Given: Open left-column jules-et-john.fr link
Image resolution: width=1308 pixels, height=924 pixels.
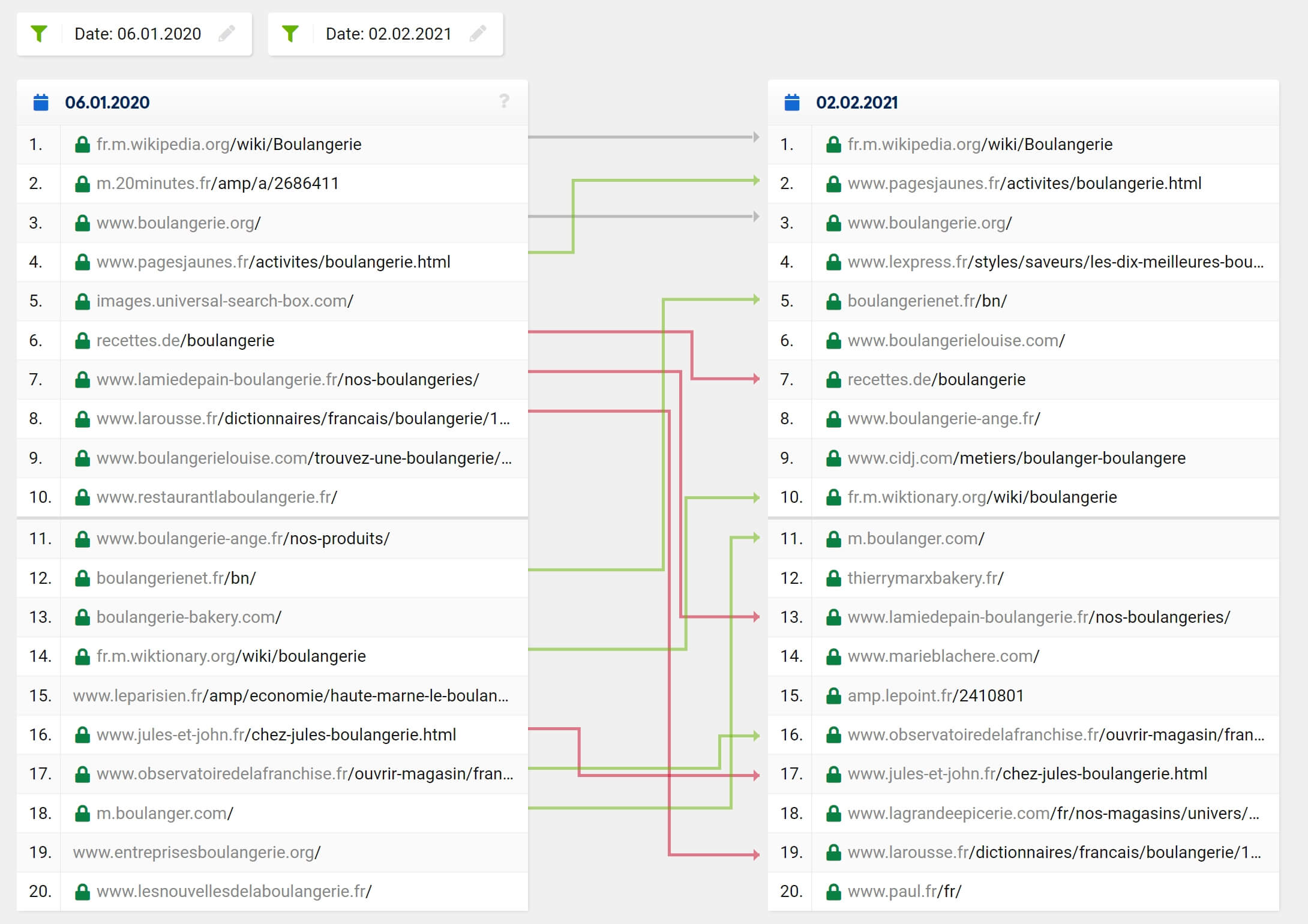Looking at the screenshot, I should [x=276, y=735].
